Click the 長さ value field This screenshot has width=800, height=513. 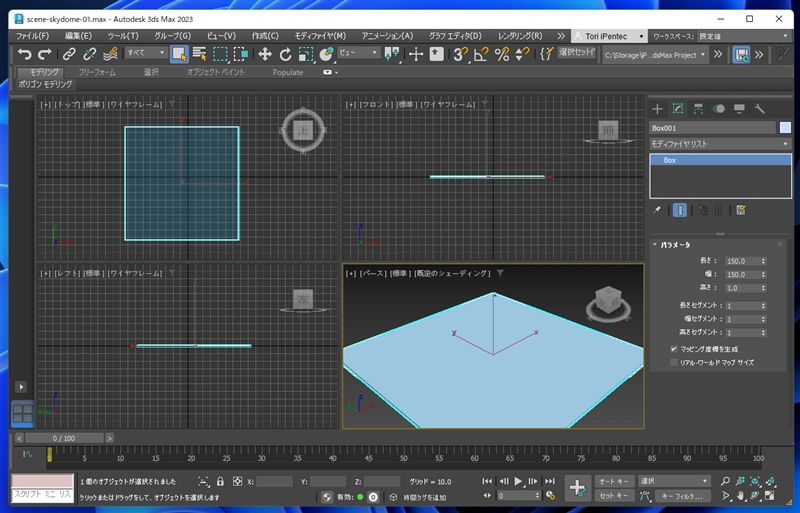pos(742,261)
